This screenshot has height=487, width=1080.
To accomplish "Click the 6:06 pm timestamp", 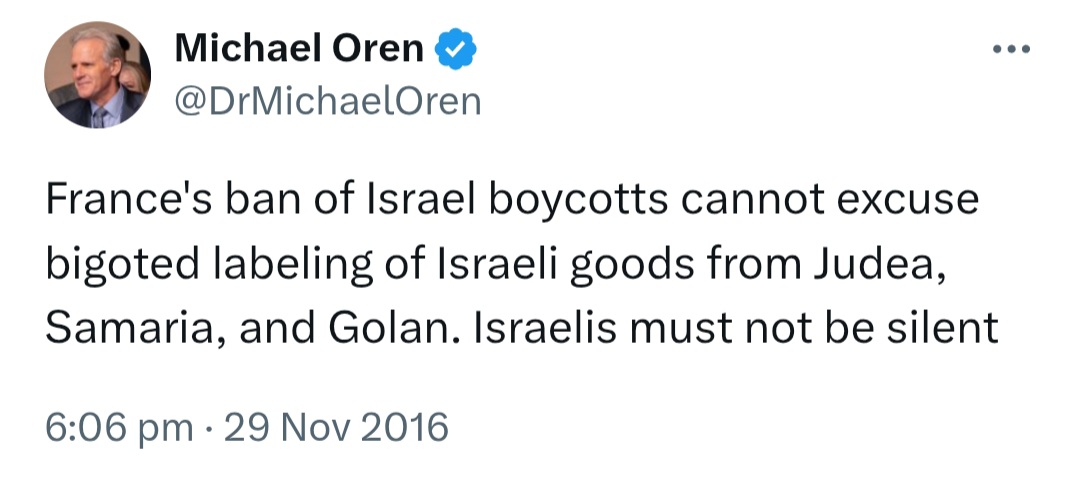I will click(x=120, y=427).
